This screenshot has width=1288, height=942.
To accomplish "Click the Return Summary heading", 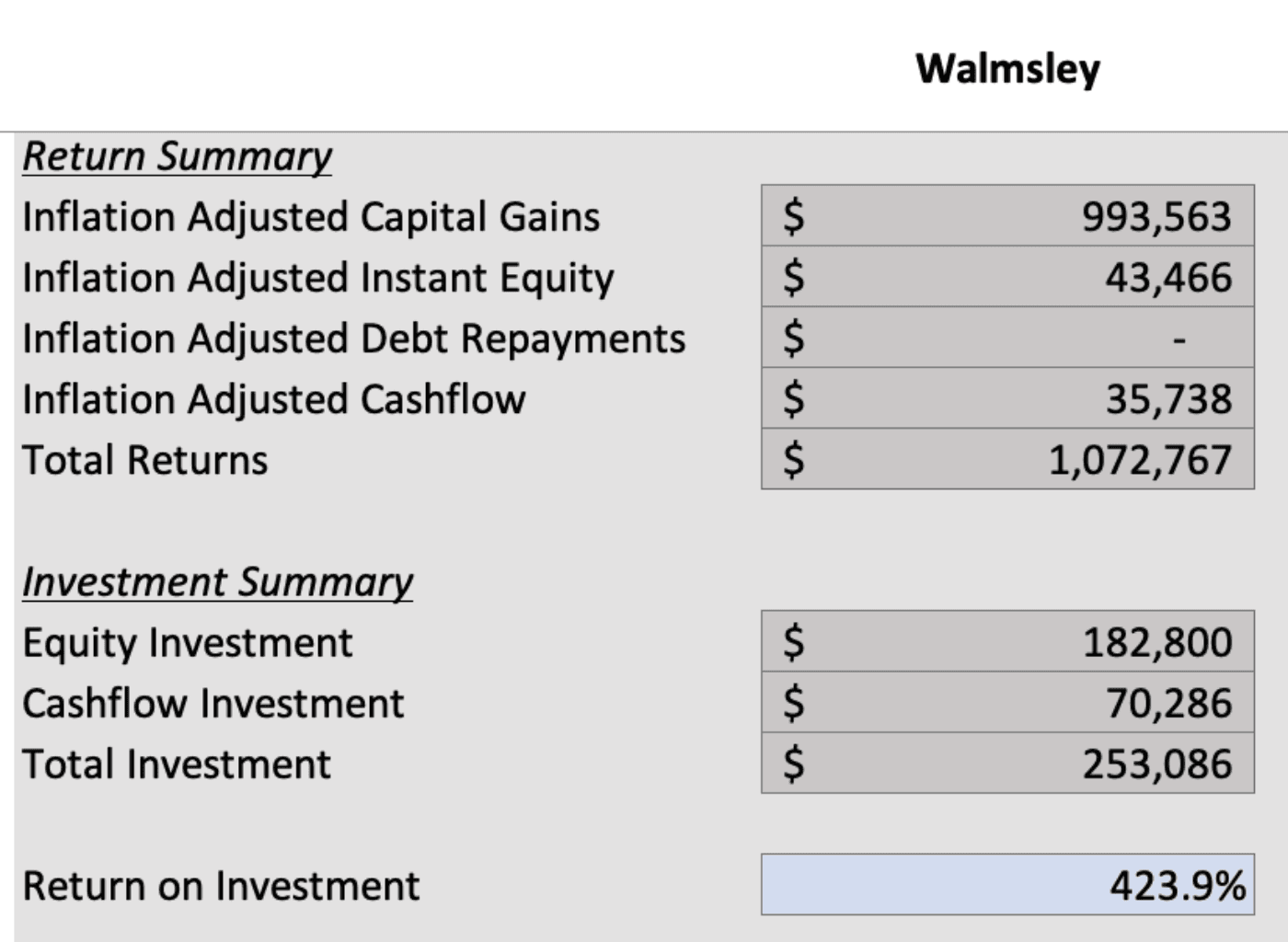I will pyautogui.click(x=177, y=156).
